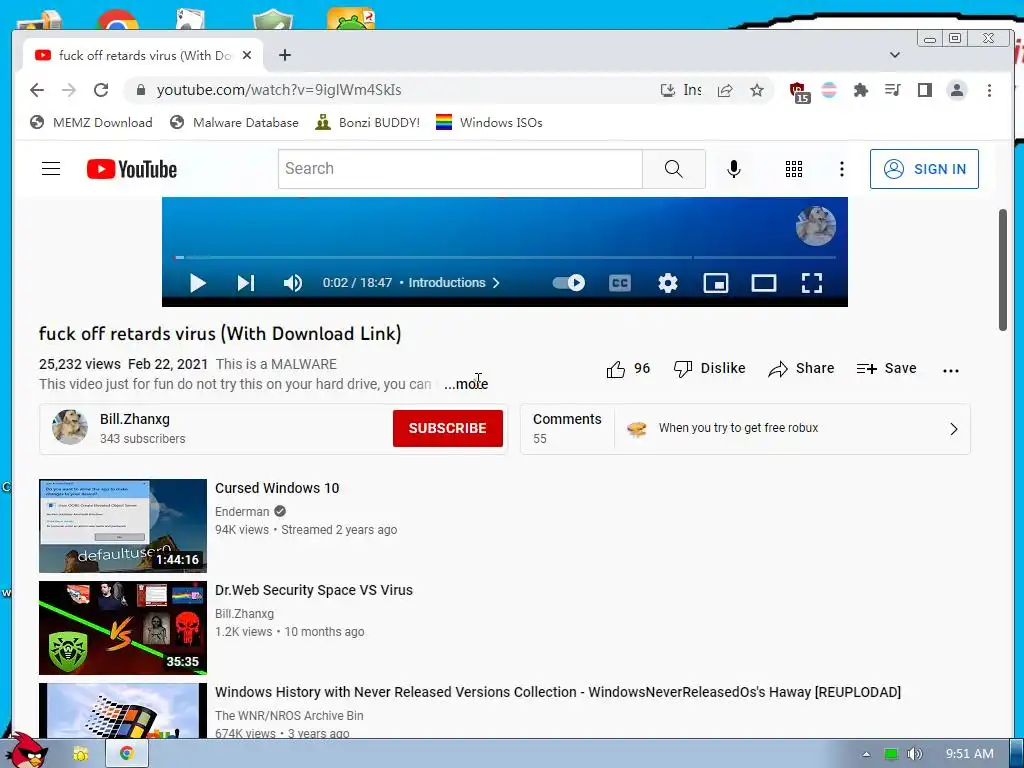This screenshot has width=1024, height=768.
Task: Click the share page icon in address bar
Action: (x=725, y=90)
